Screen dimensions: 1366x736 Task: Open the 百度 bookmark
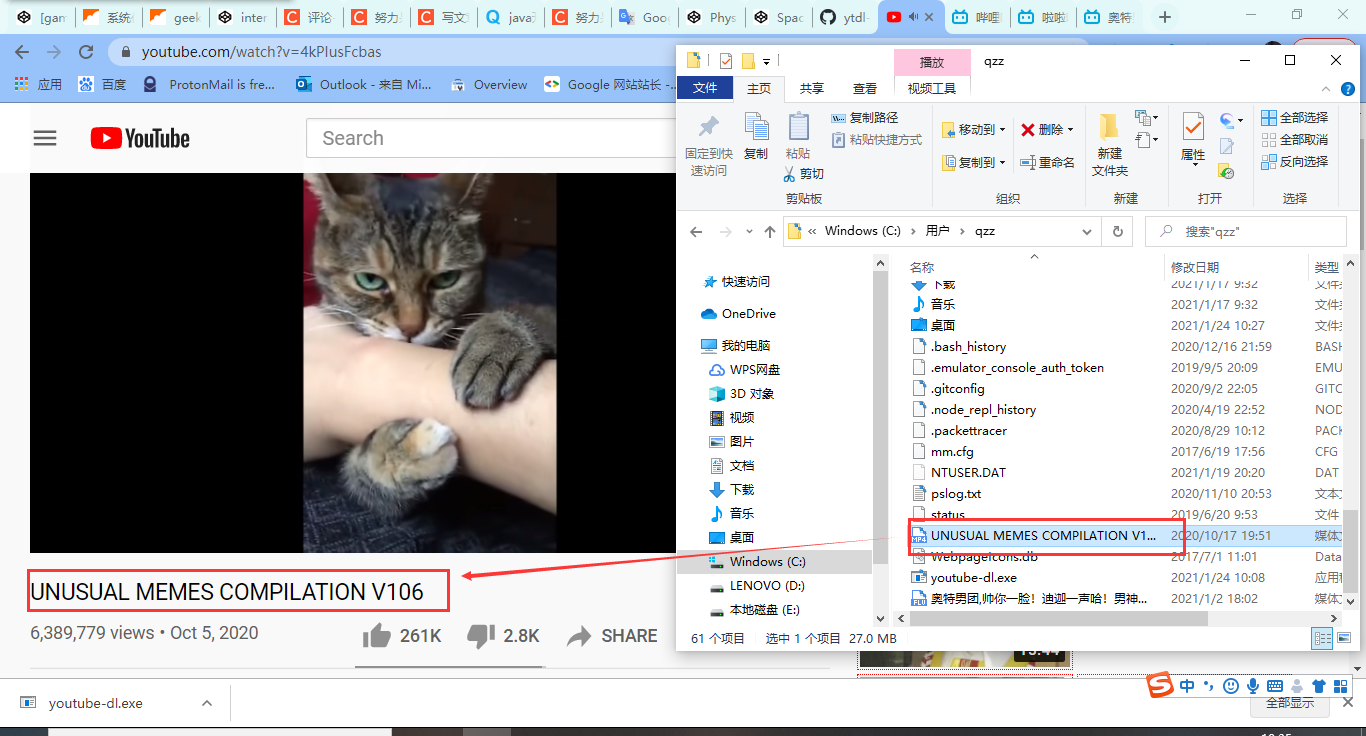pyautogui.click(x=102, y=85)
